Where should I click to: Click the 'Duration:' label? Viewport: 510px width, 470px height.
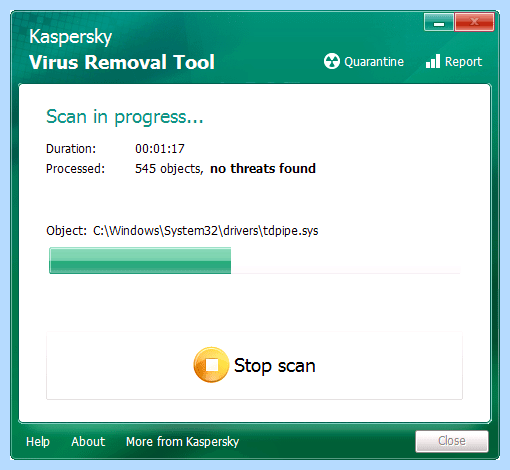pos(71,149)
